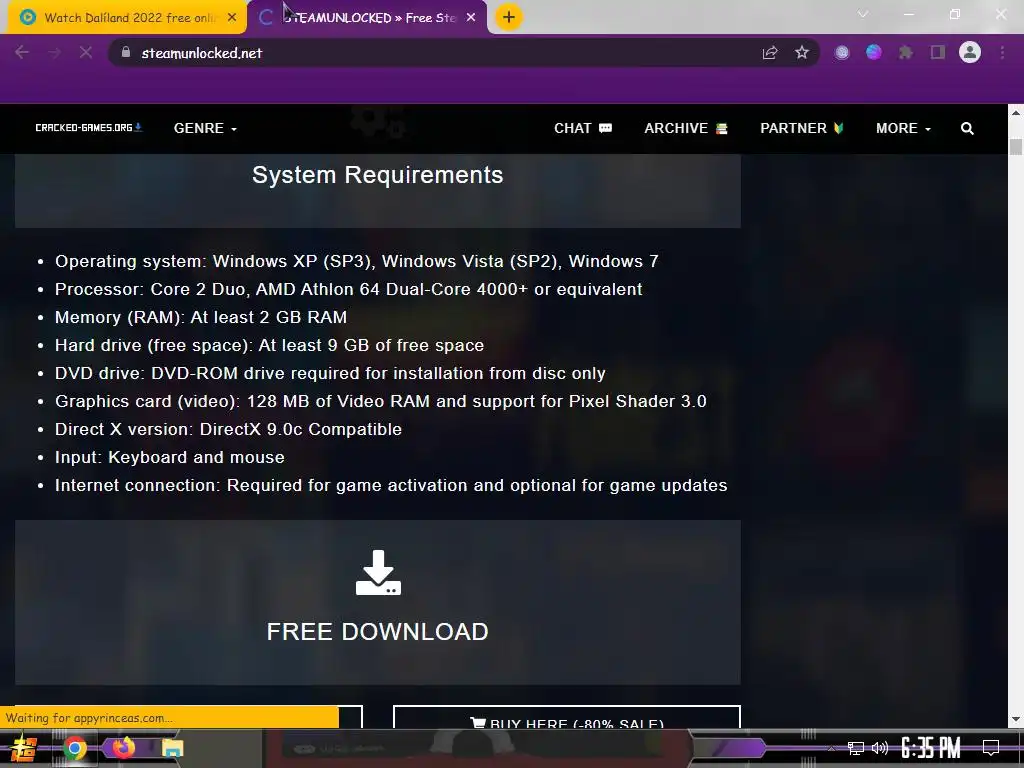
Task: Open the CRACKED-GAMES.ORG logo link
Action: [88, 127]
